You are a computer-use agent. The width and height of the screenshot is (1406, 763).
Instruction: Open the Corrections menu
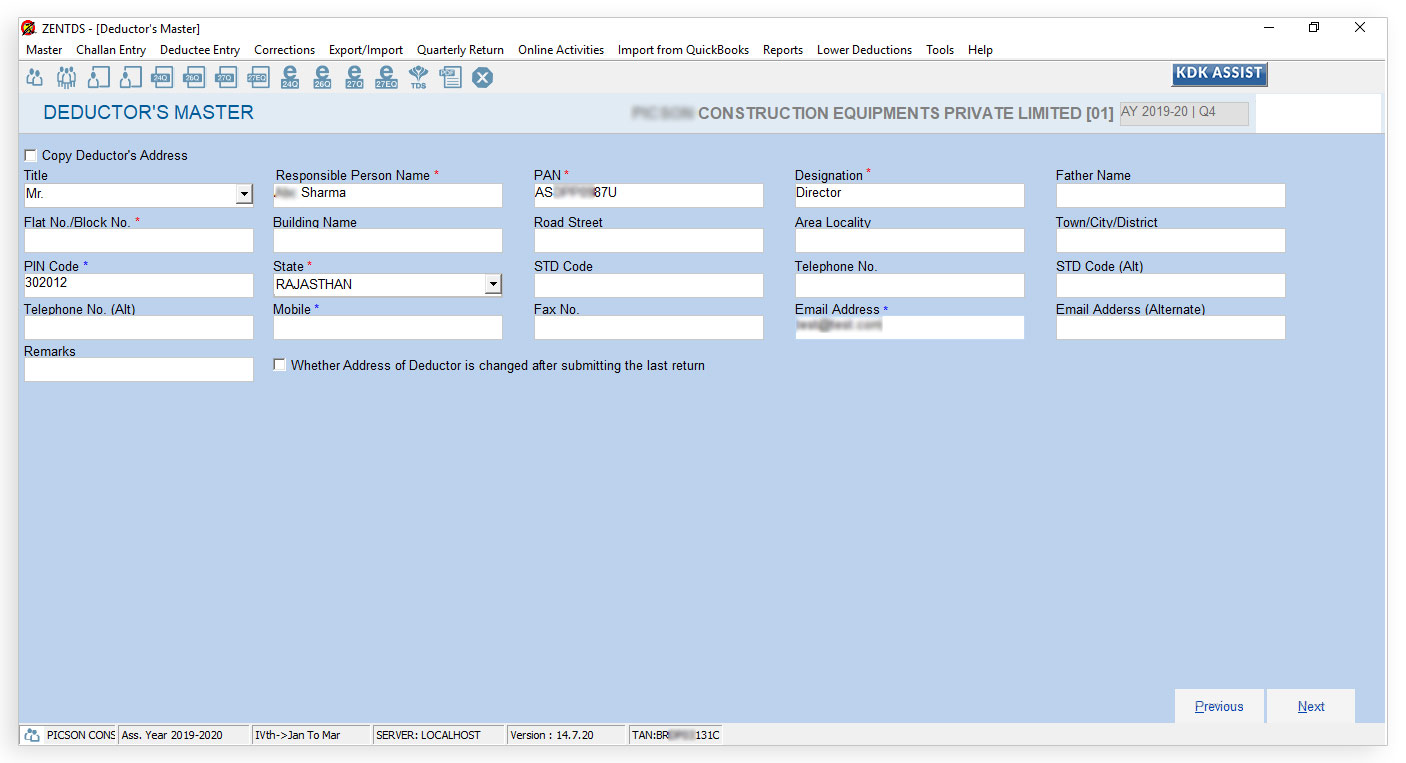pyautogui.click(x=285, y=50)
